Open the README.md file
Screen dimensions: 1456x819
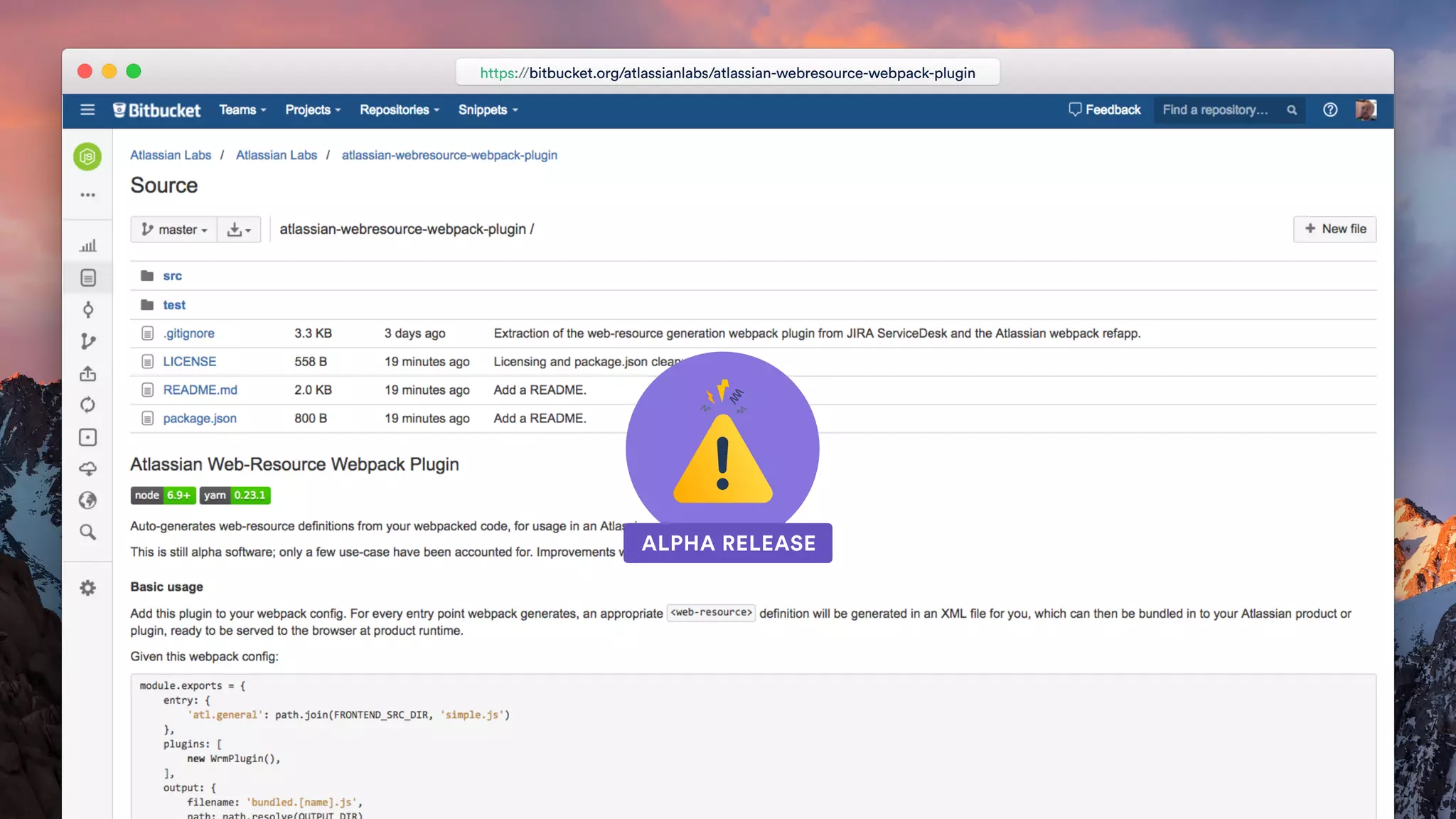pyautogui.click(x=200, y=390)
